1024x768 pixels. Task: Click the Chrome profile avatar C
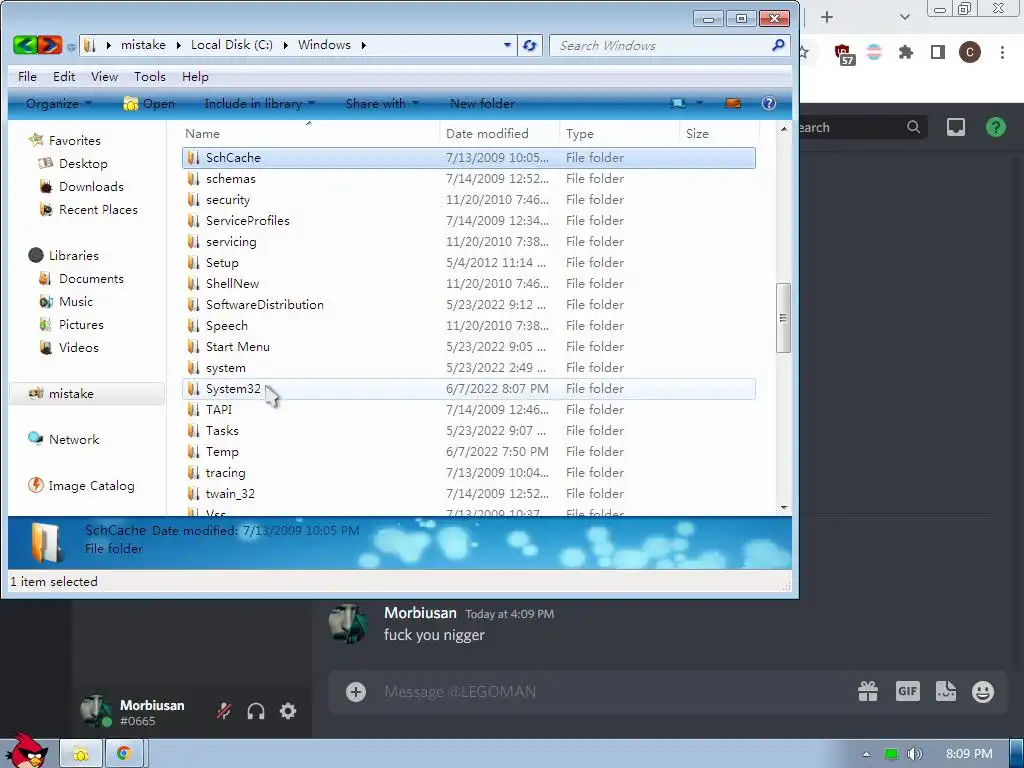pyautogui.click(x=969, y=52)
